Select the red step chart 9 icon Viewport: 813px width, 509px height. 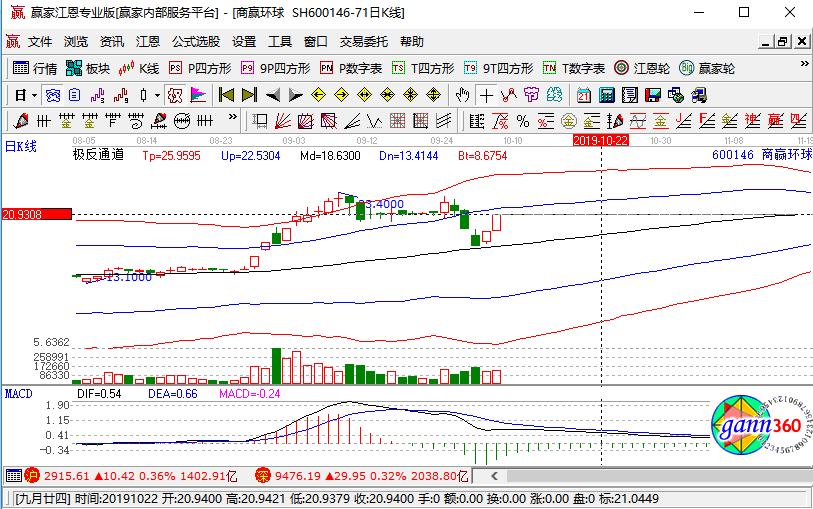120,95
